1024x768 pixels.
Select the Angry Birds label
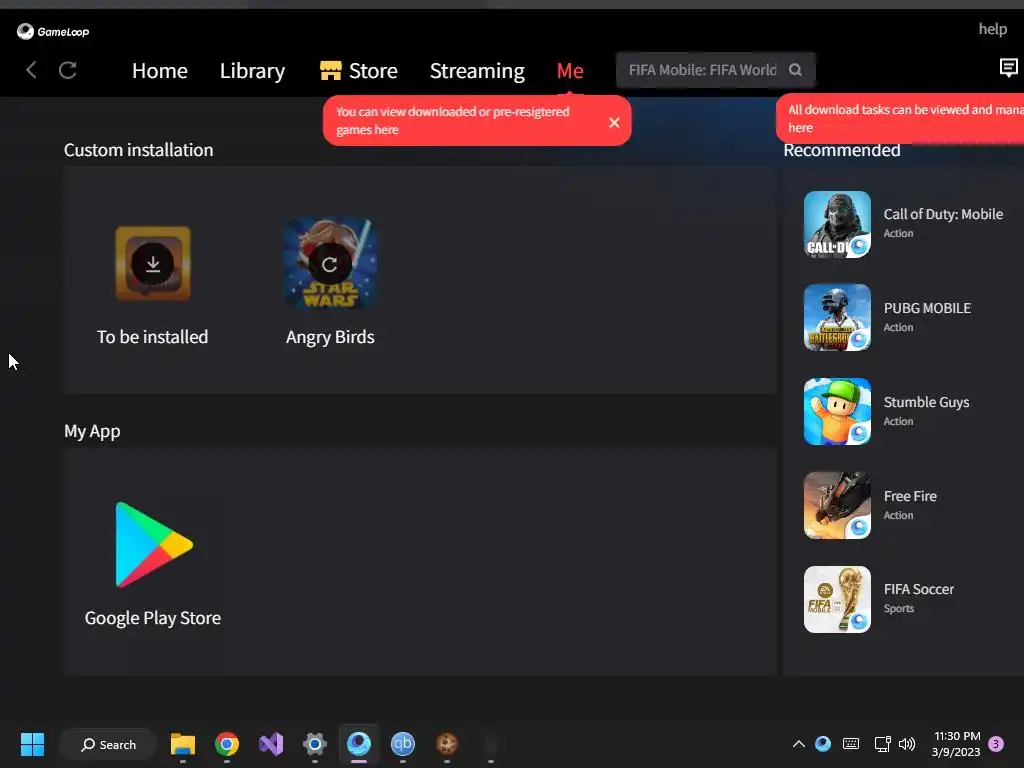coord(330,337)
